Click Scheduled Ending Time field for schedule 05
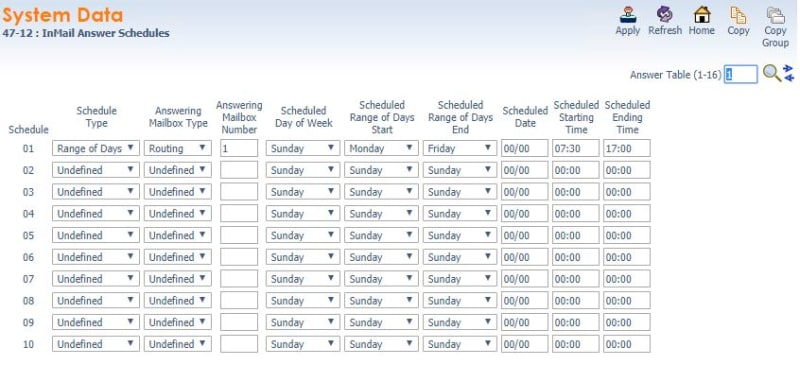 (x=627, y=235)
